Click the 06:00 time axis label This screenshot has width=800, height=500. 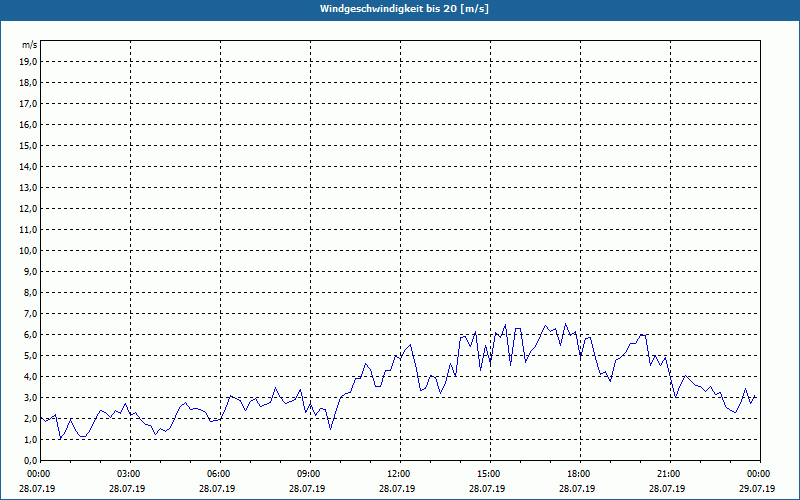coord(218,474)
